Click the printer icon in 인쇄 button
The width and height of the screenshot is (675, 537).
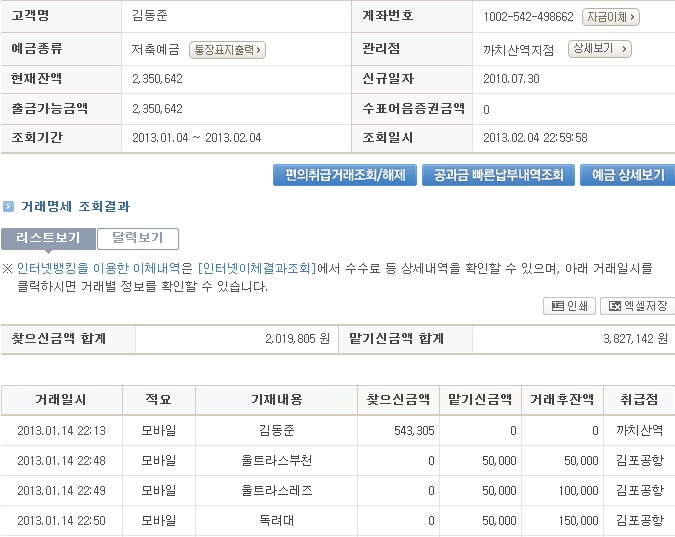coord(557,306)
